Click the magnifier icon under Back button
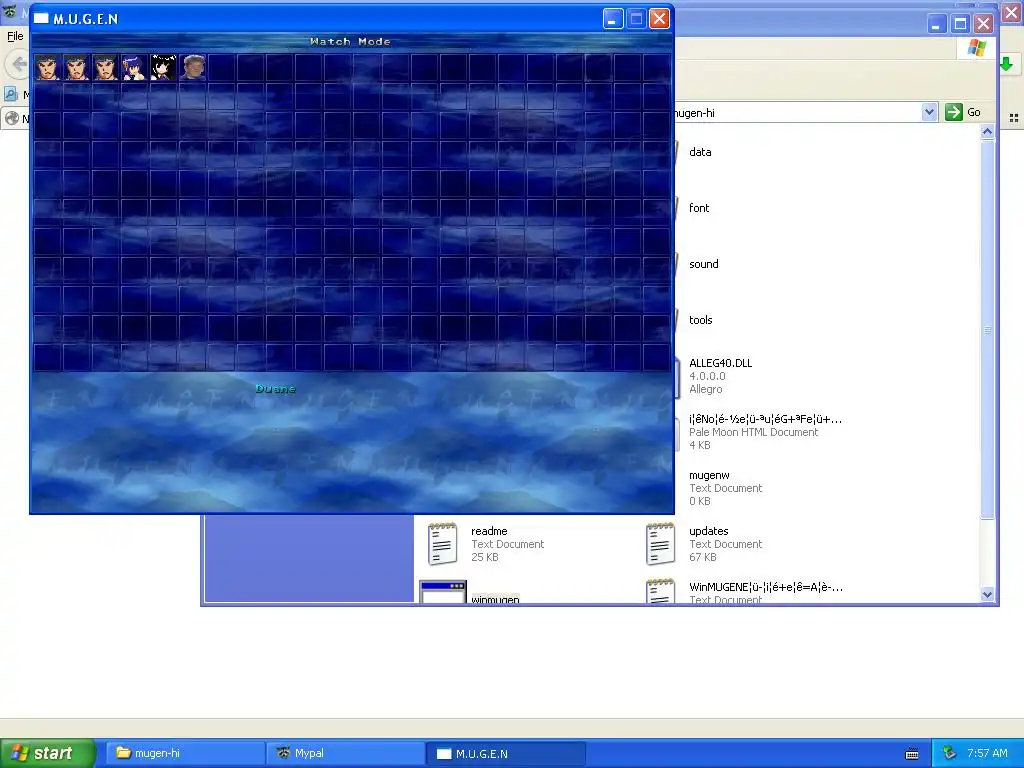1024x768 pixels. (11, 94)
